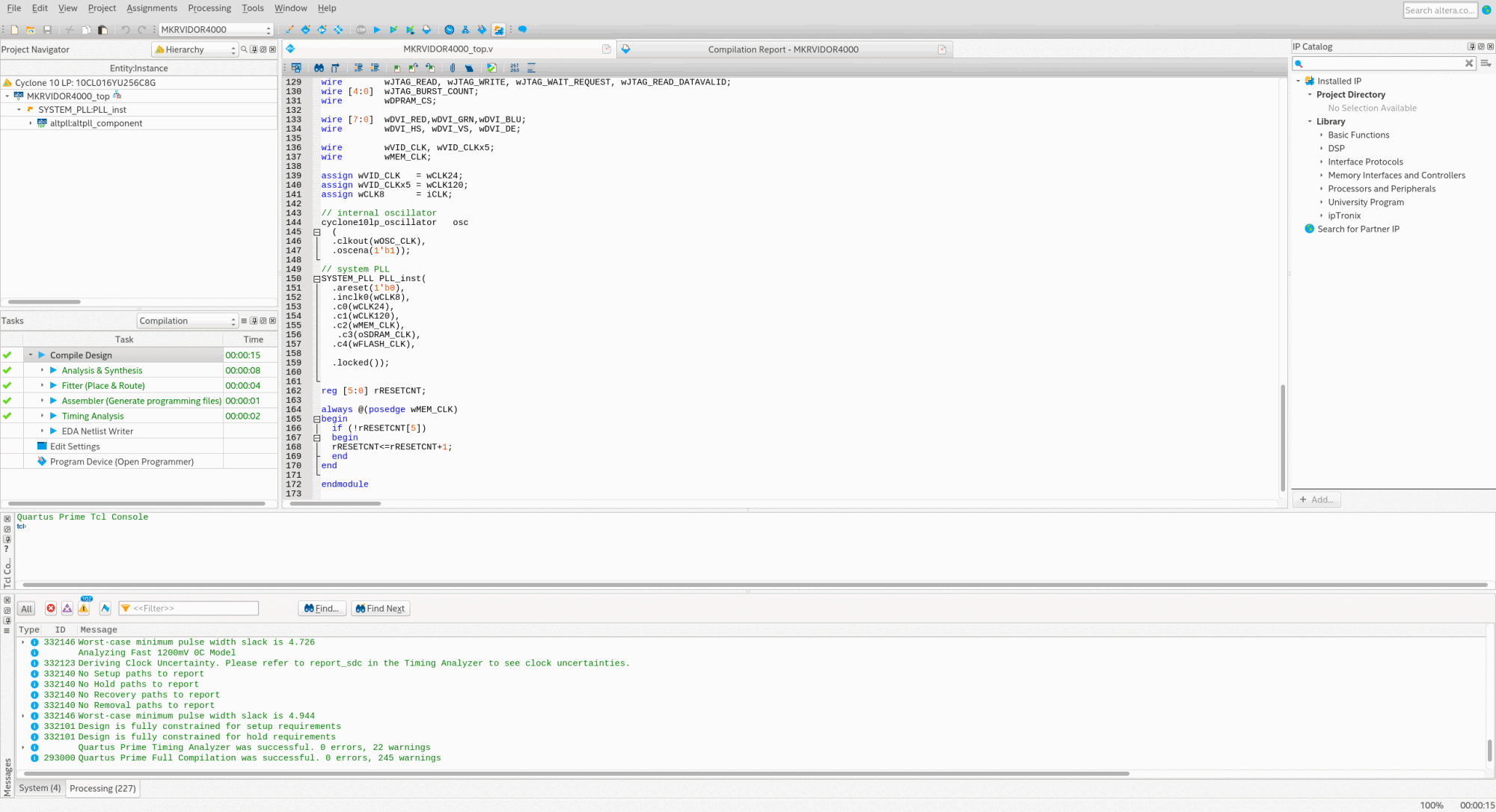Click the binoculars Find icon in editor toolbar
Screen dimensions: 1496x812
[319, 68]
